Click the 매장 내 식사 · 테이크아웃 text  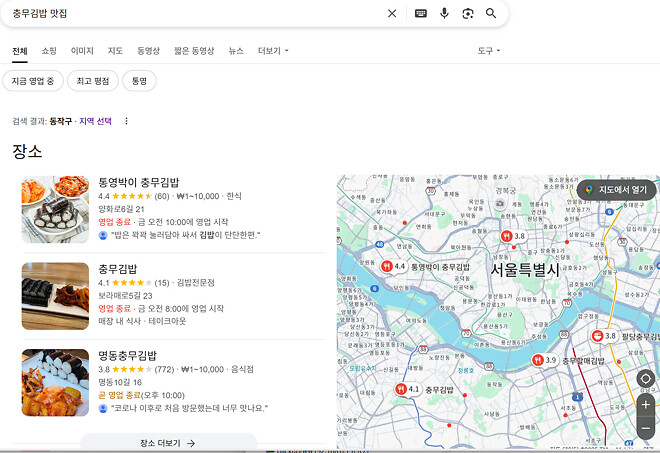click(142, 321)
